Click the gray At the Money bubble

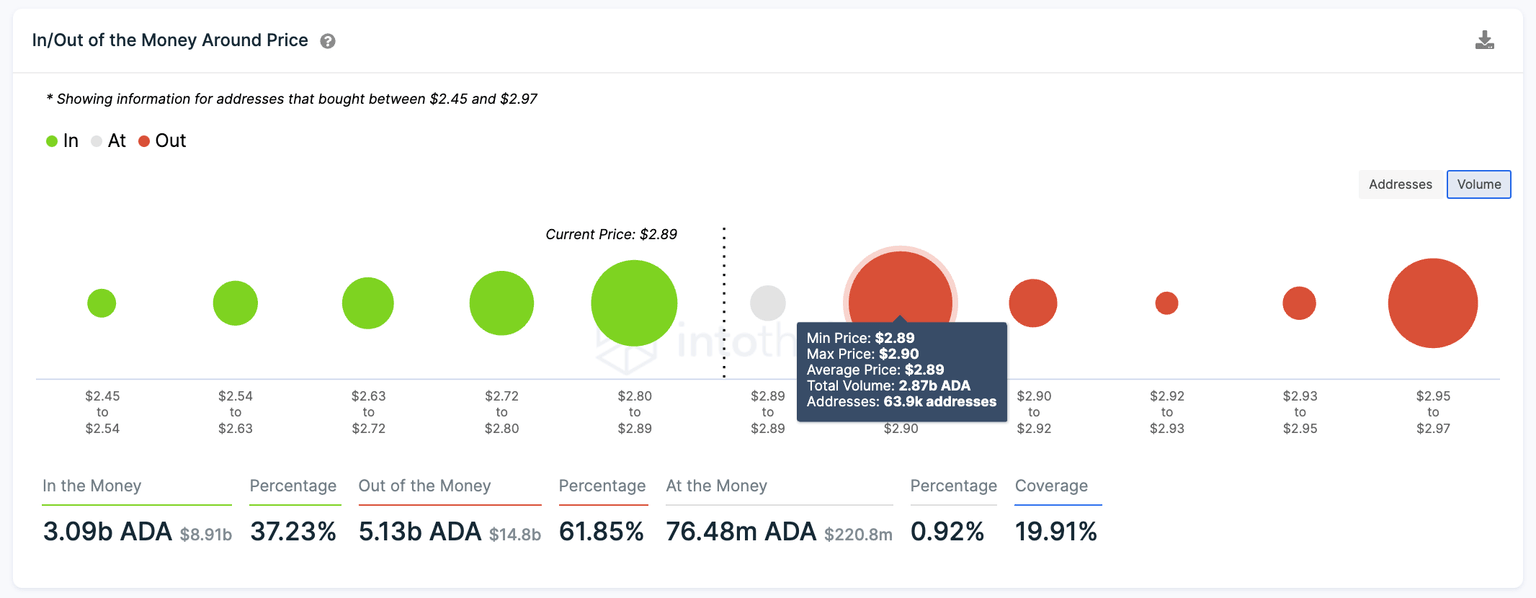click(x=768, y=303)
